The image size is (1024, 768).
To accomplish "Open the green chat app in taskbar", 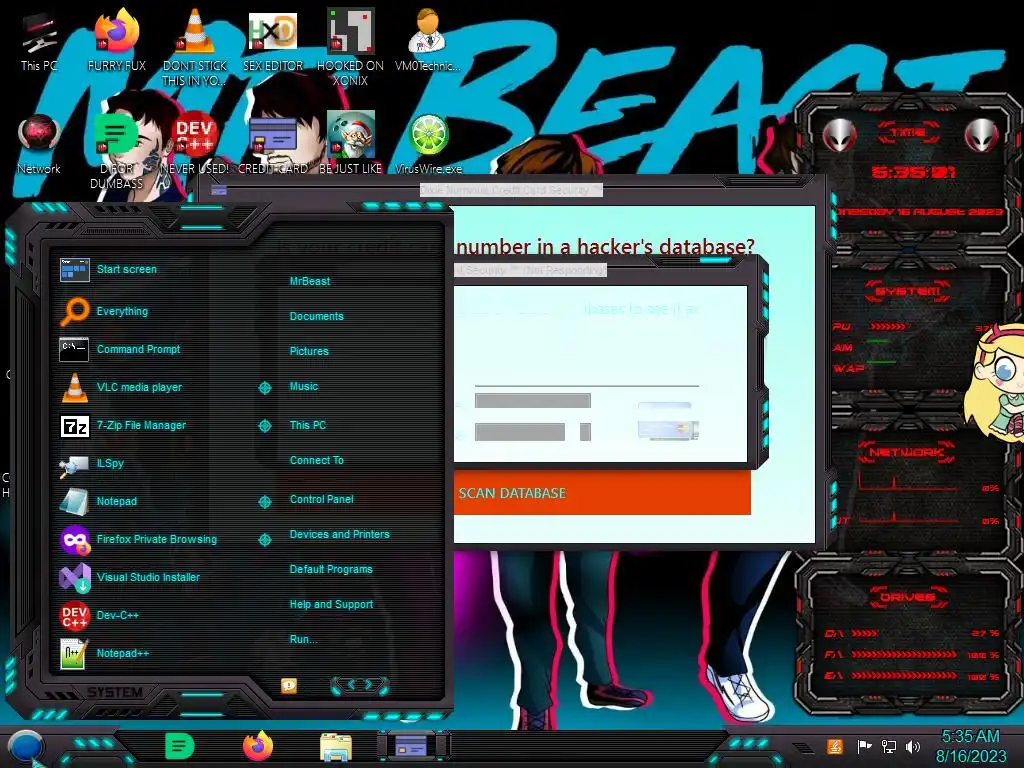I will [179, 746].
